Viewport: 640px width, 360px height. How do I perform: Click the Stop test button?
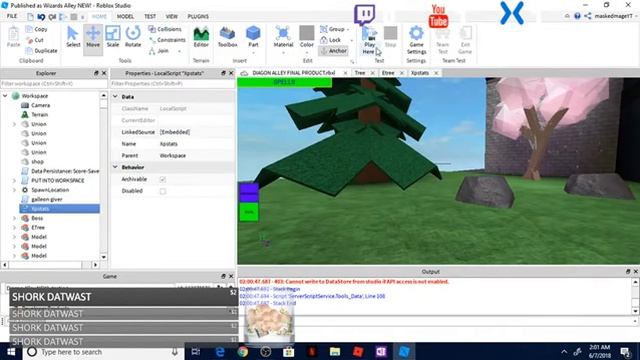[390, 37]
